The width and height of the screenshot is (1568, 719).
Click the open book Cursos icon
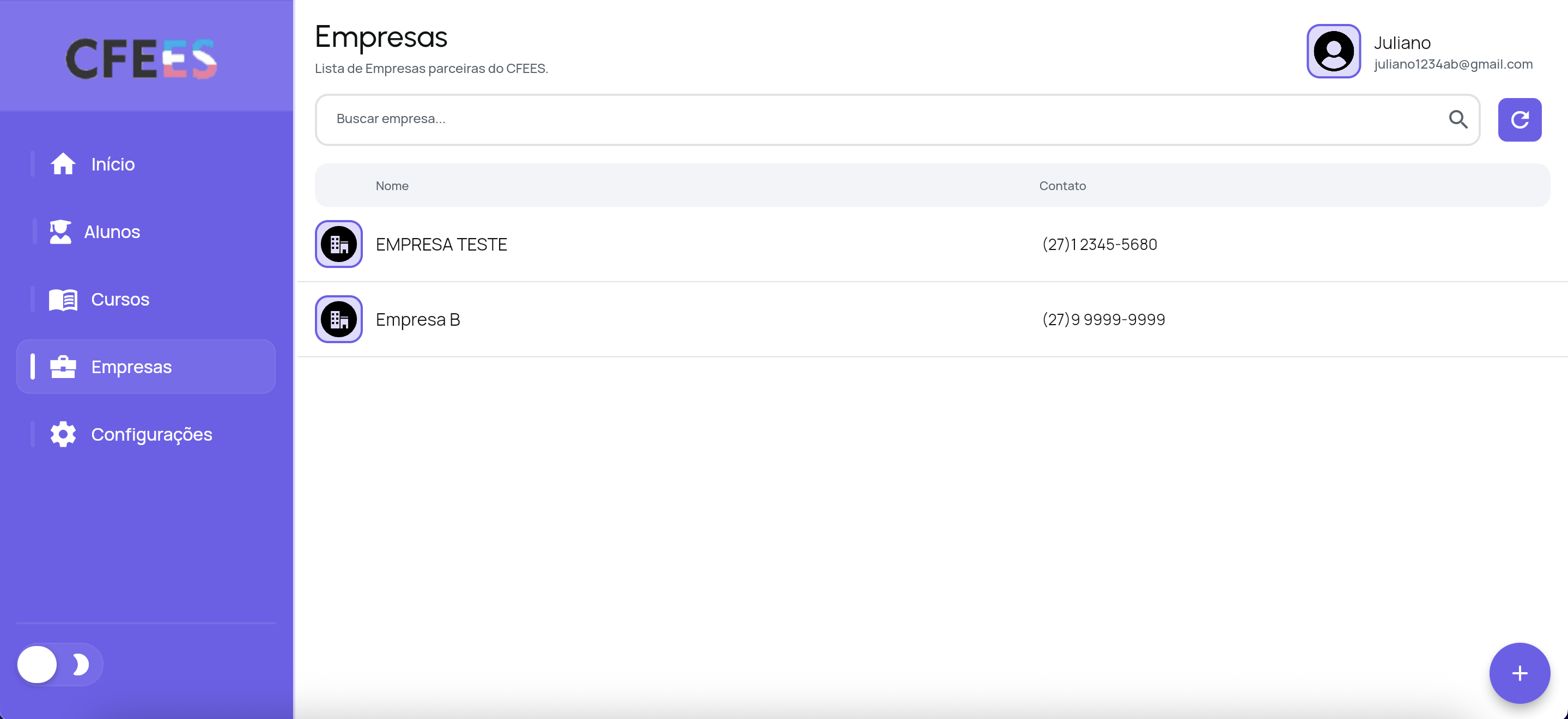click(63, 300)
